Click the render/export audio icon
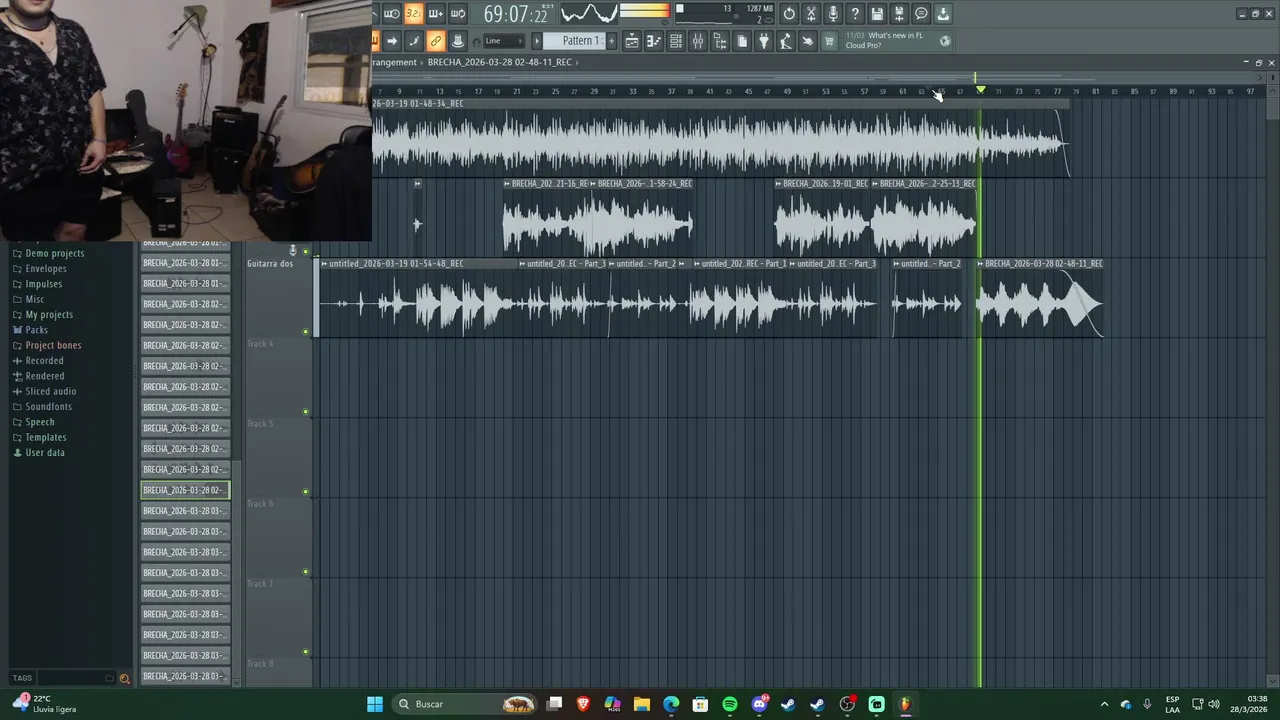 tap(899, 14)
